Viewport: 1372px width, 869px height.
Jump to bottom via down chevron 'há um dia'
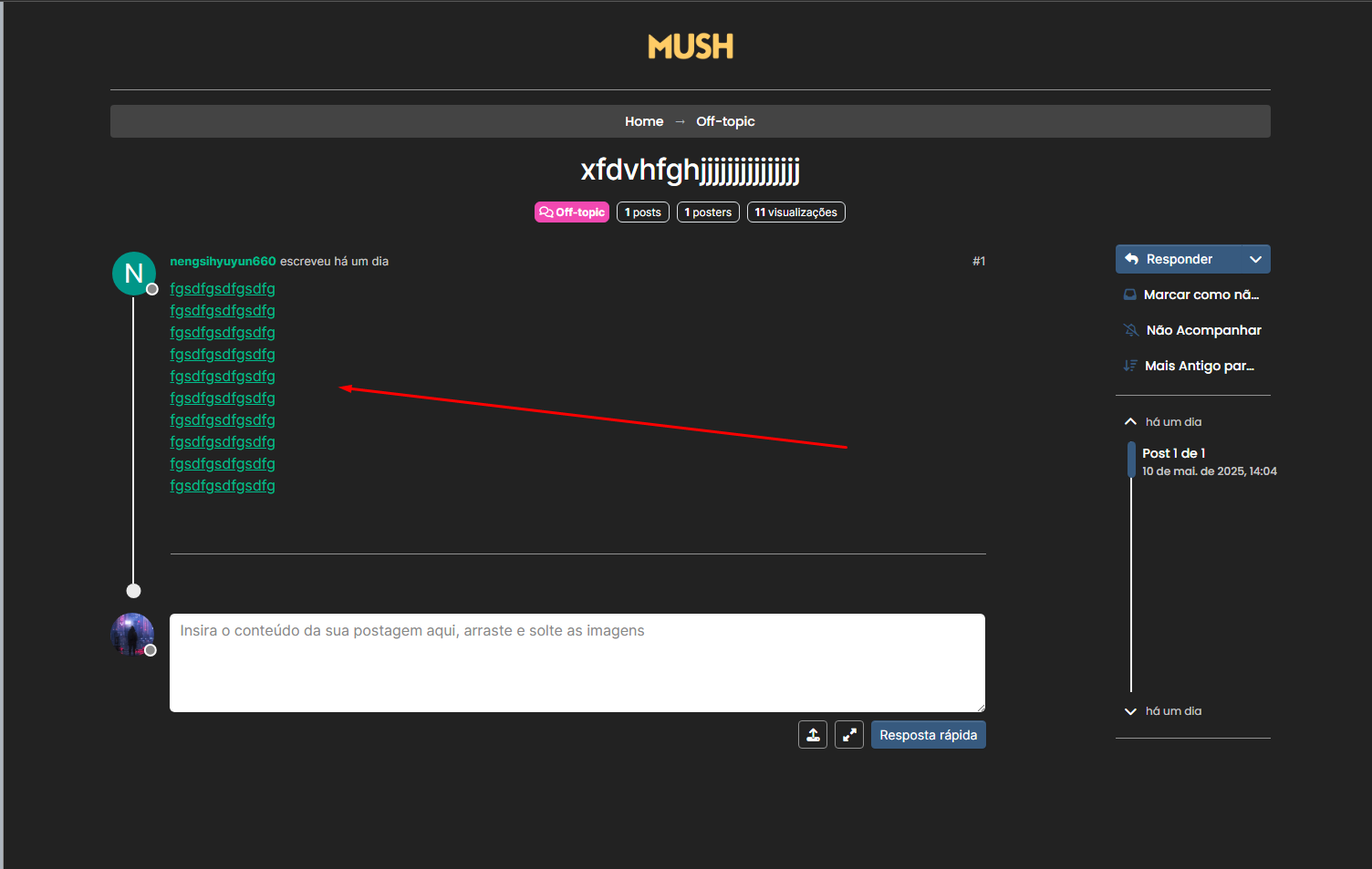tap(1164, 711)
